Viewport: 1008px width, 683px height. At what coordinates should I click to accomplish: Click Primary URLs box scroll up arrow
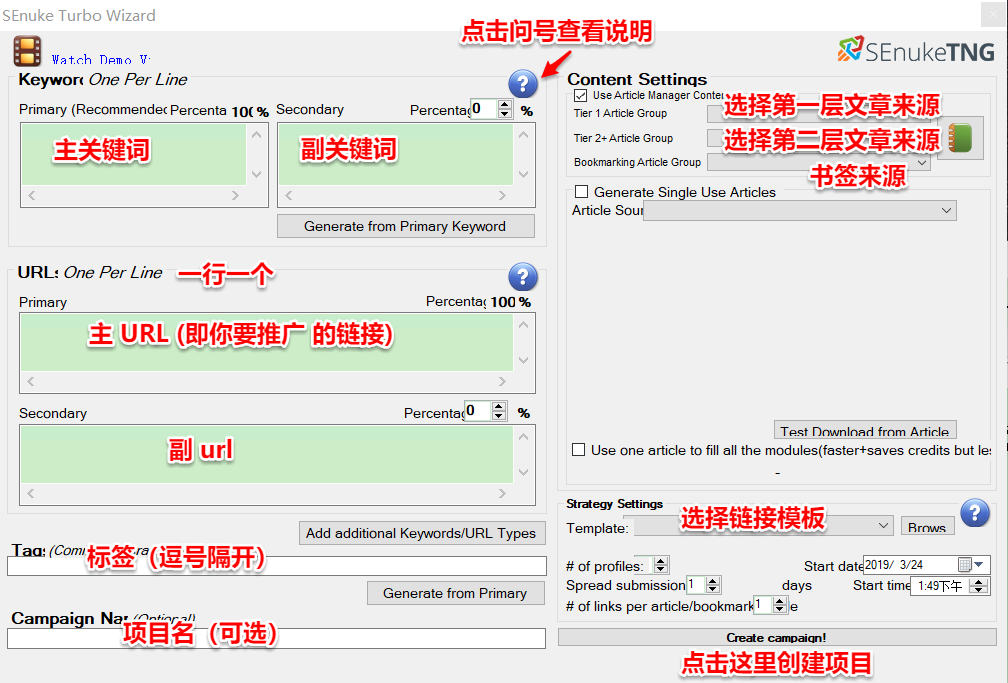[x=523, y=325]
